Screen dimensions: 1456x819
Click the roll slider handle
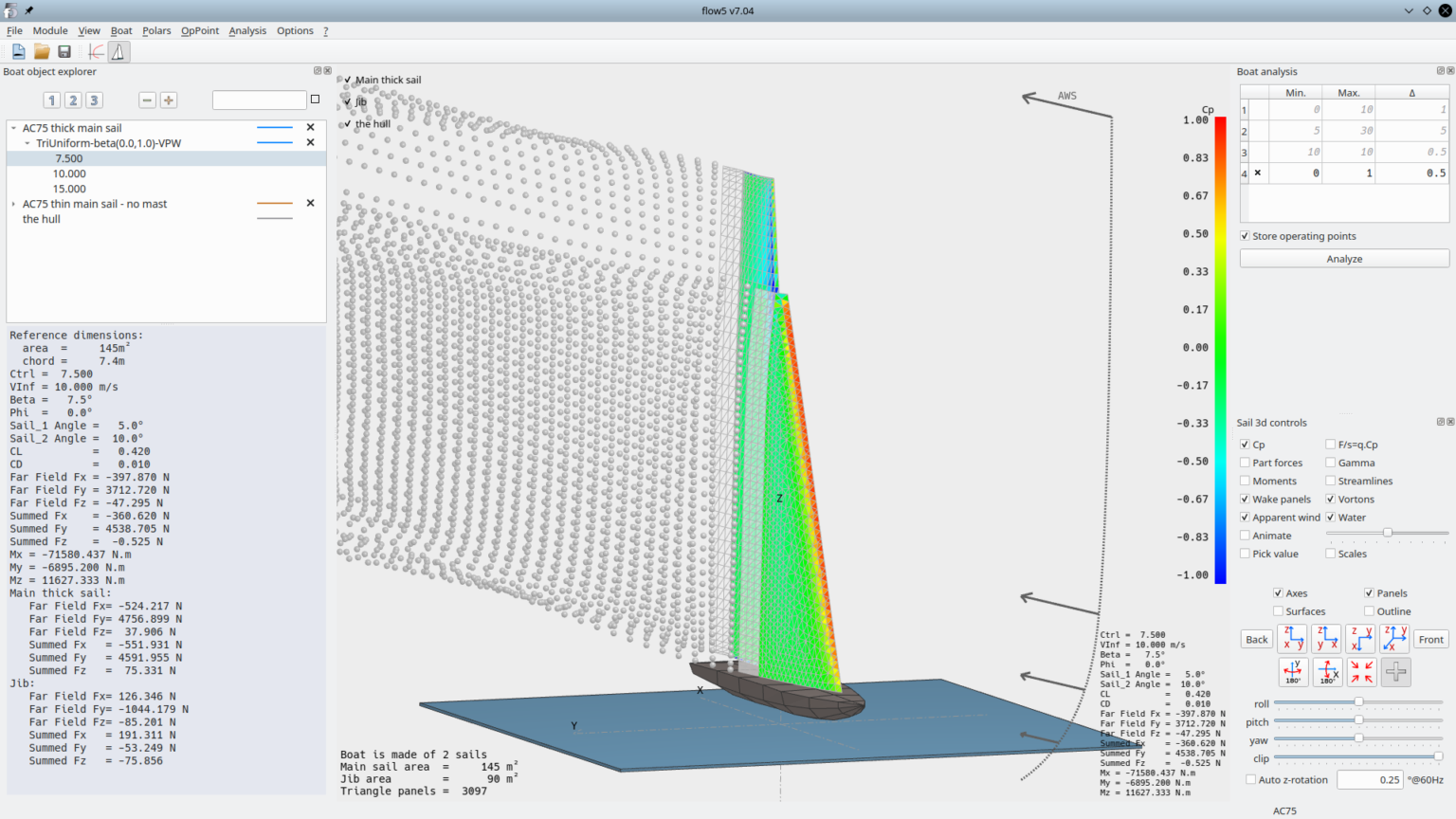pyautogui.click(x=1358, y=702)
